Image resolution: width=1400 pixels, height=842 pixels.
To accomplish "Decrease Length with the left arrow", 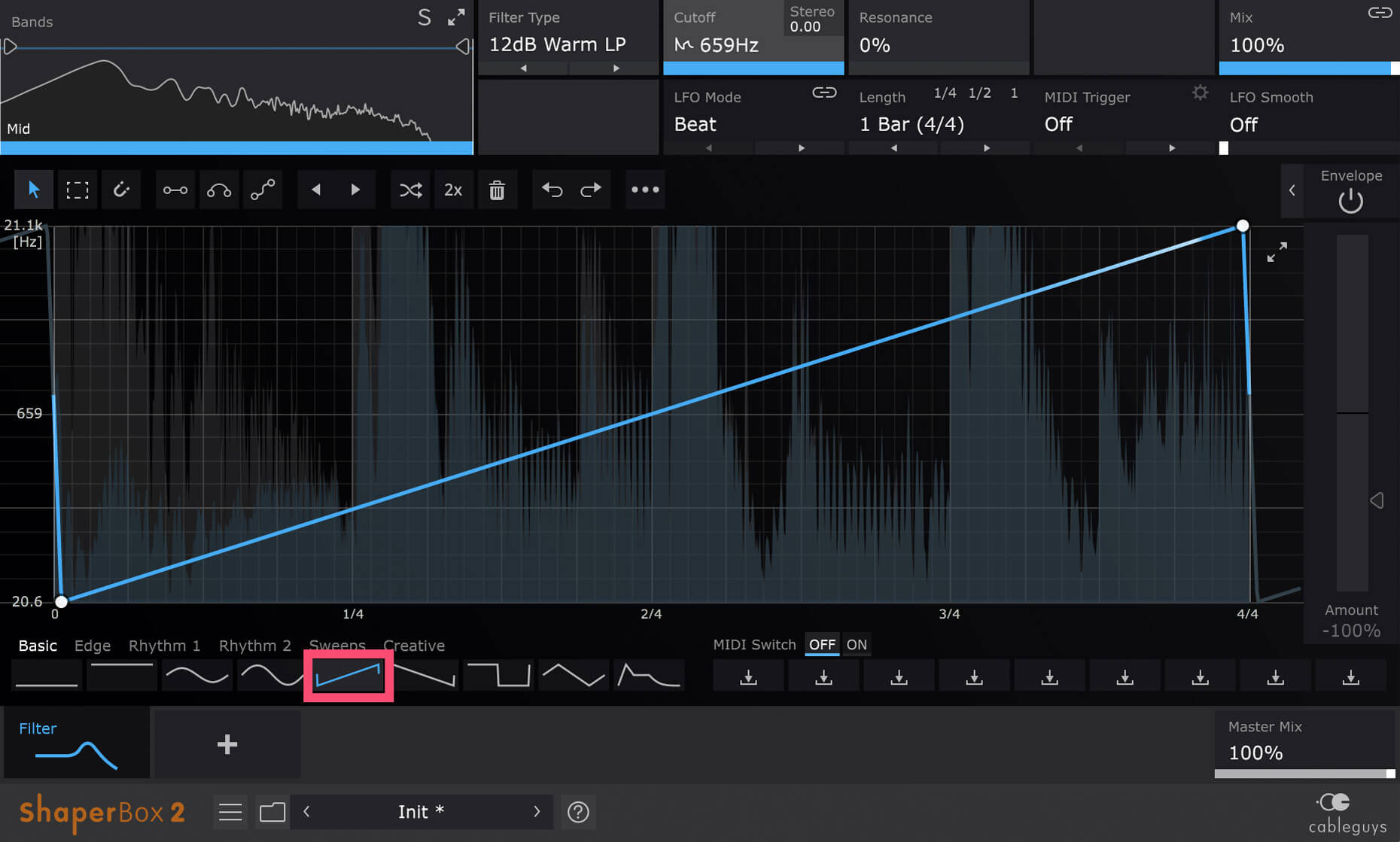I will (x=894, y=148).
